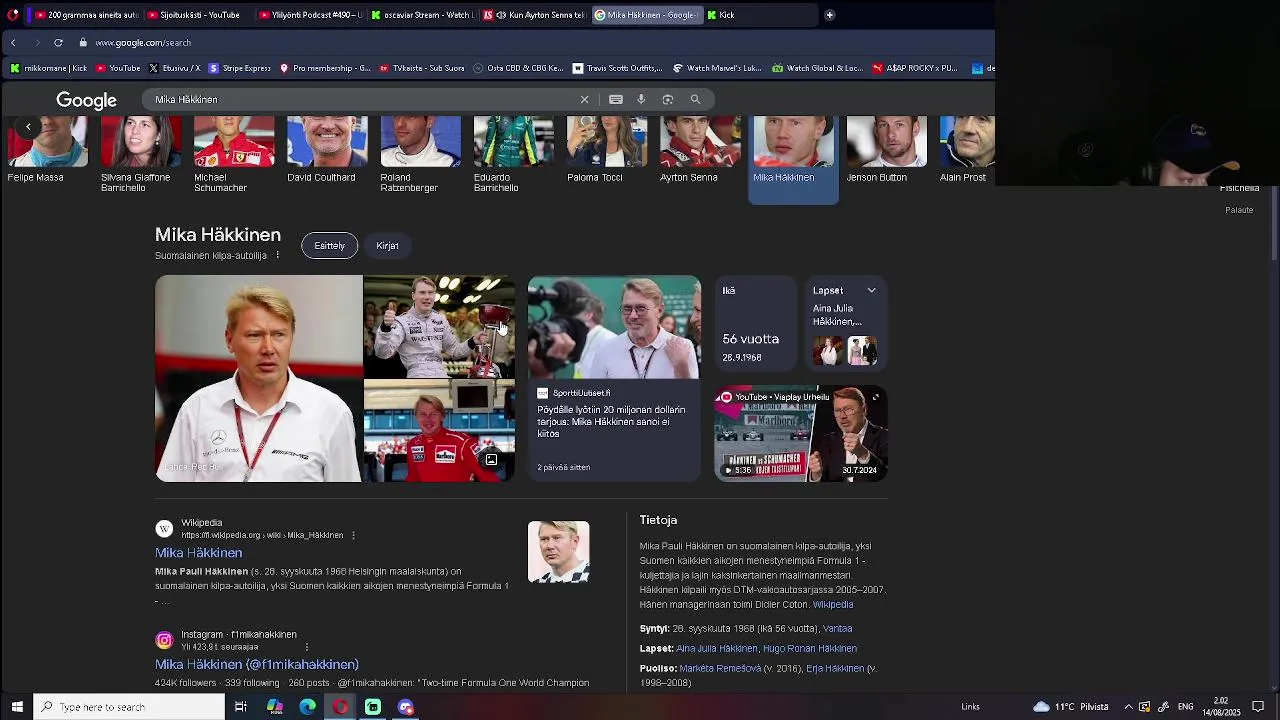
Task: Open the mikkomane | Kick bookmark
Action: 49,69
